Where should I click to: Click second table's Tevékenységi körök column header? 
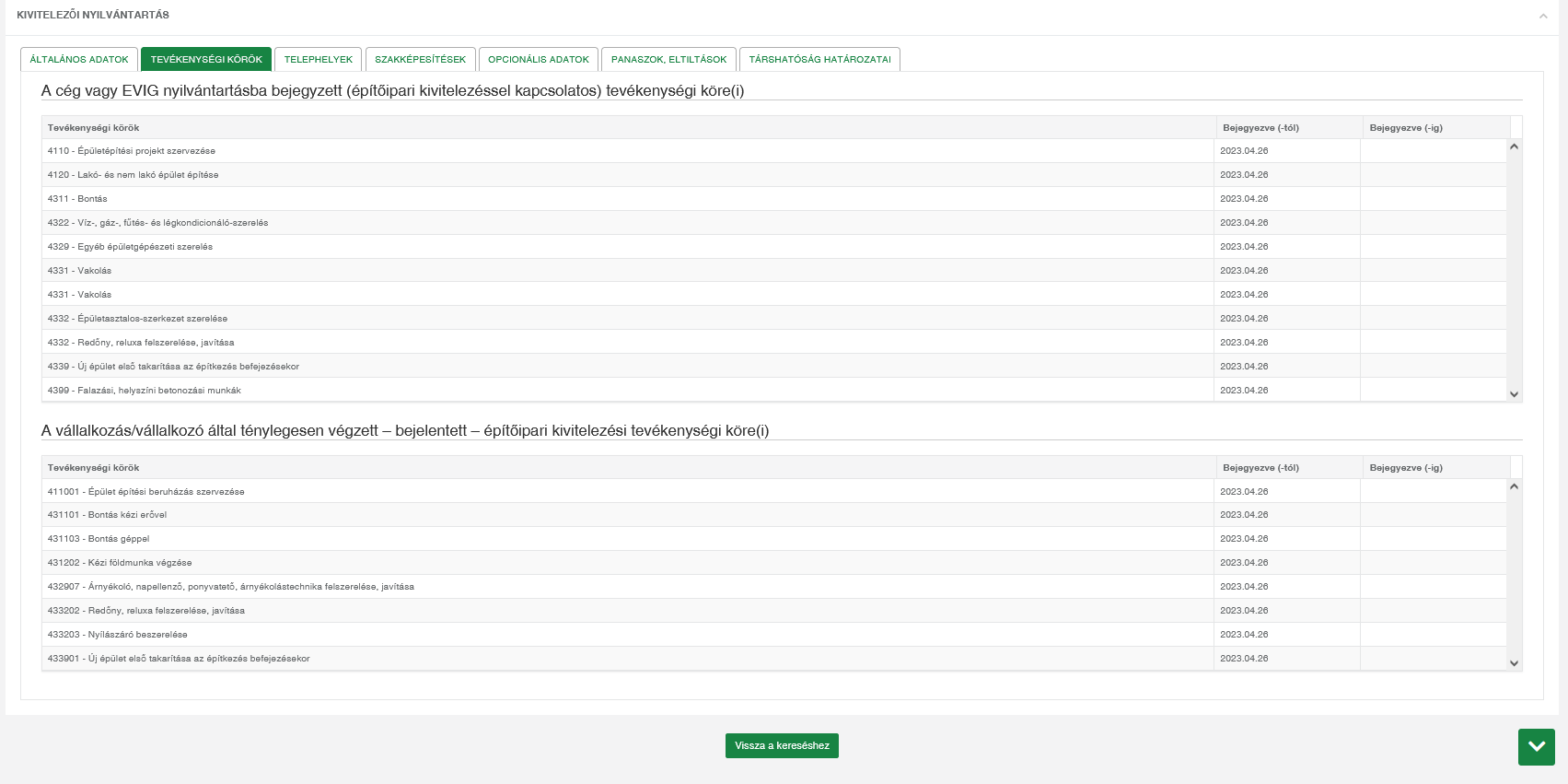(94, 468)
